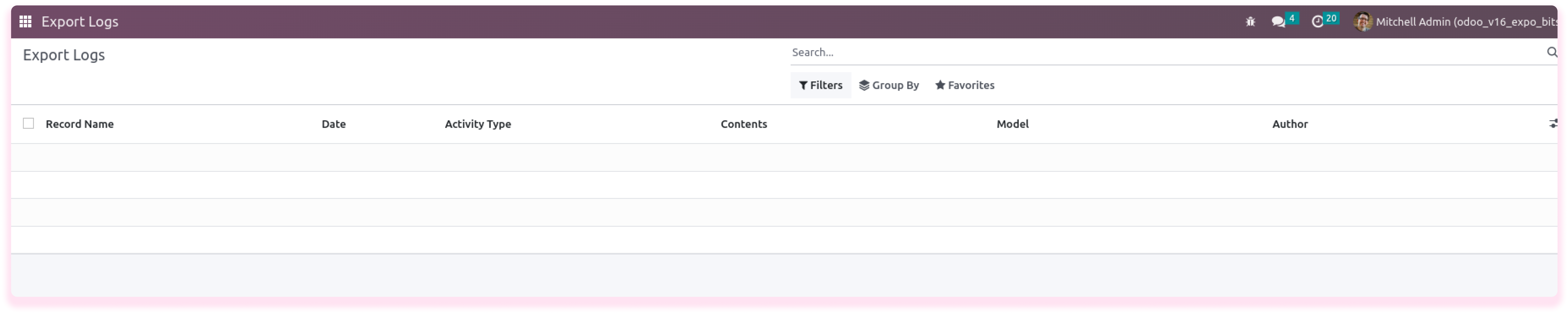Screen dimensions: 1568x313
Task: Open the conversations chat icon
Action: coord(1278,22)
